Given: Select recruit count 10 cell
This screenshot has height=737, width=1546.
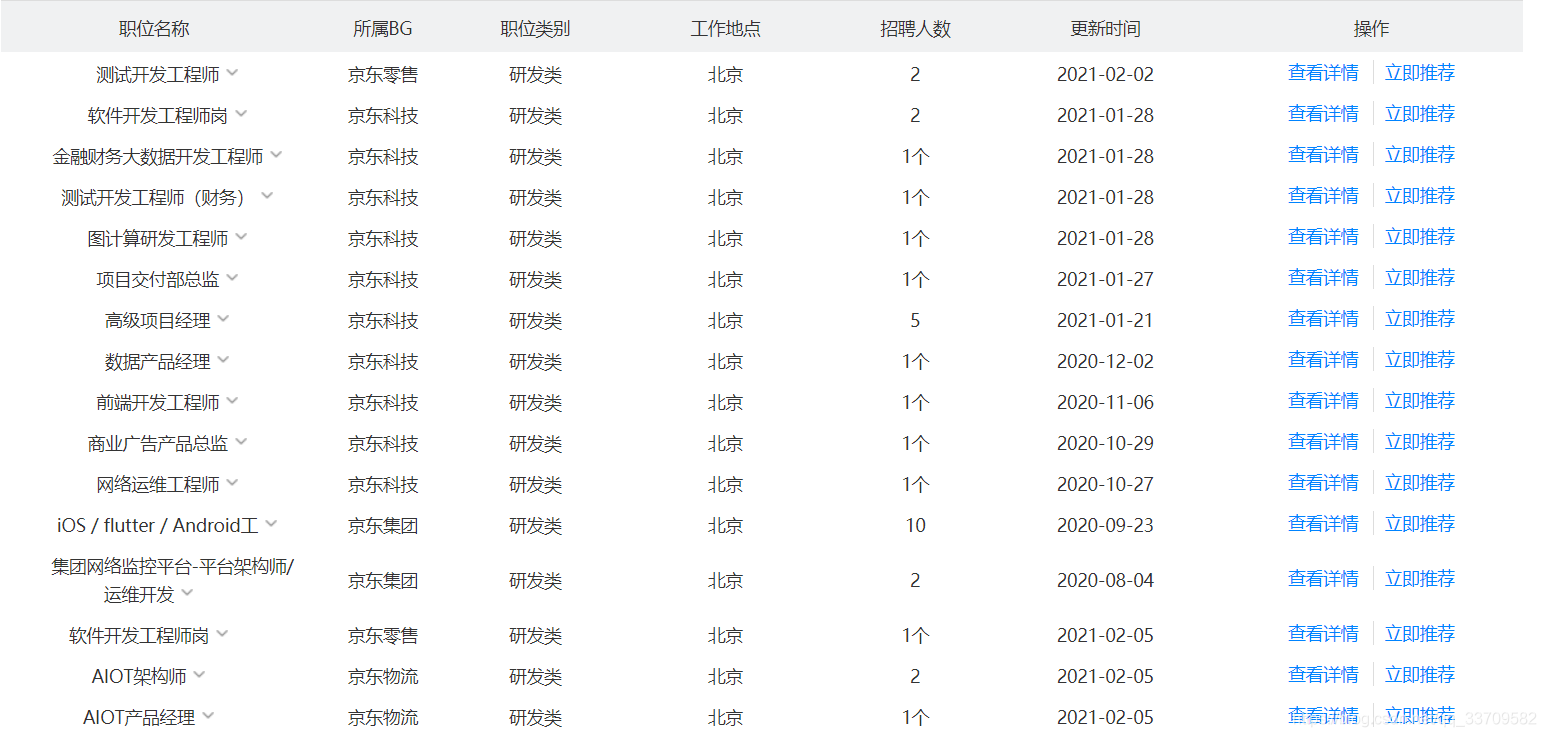Looking at the screenshot, I should (915, 525).
